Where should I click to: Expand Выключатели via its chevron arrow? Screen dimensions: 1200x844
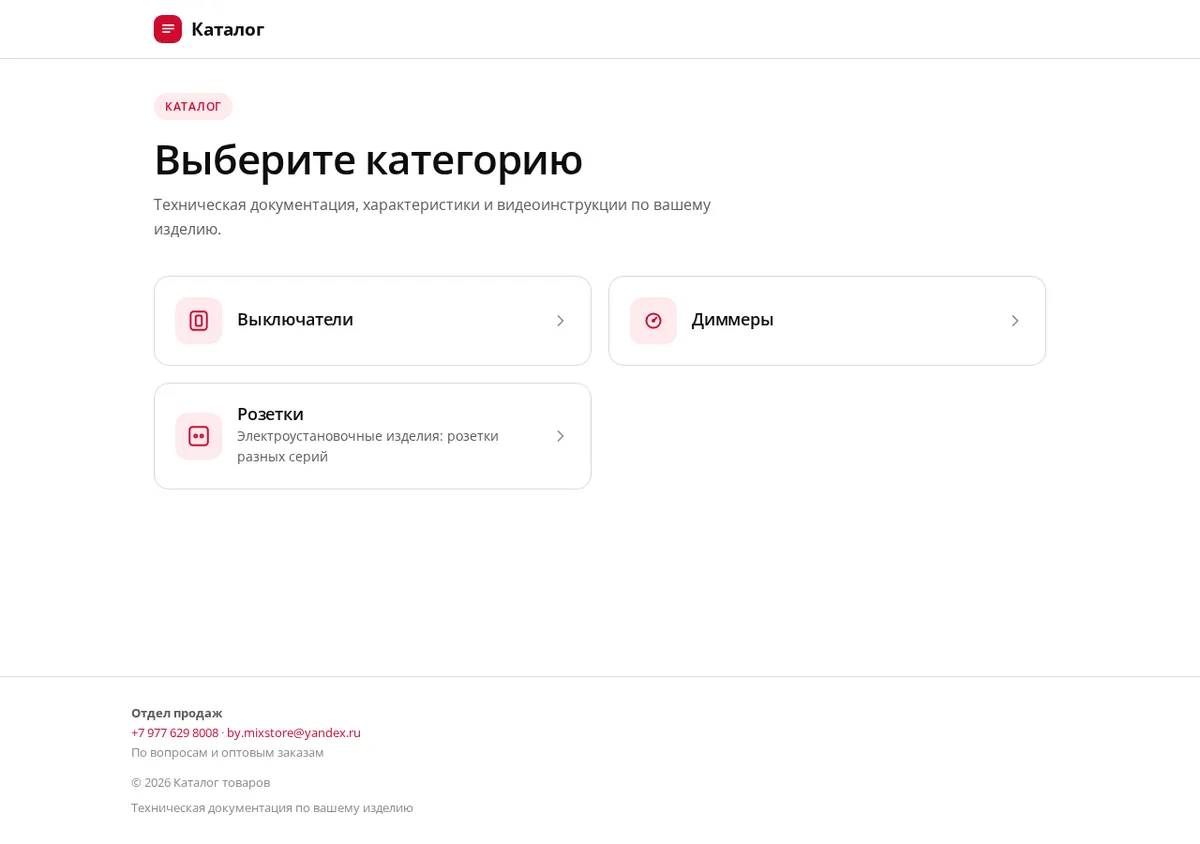(560, 321)
